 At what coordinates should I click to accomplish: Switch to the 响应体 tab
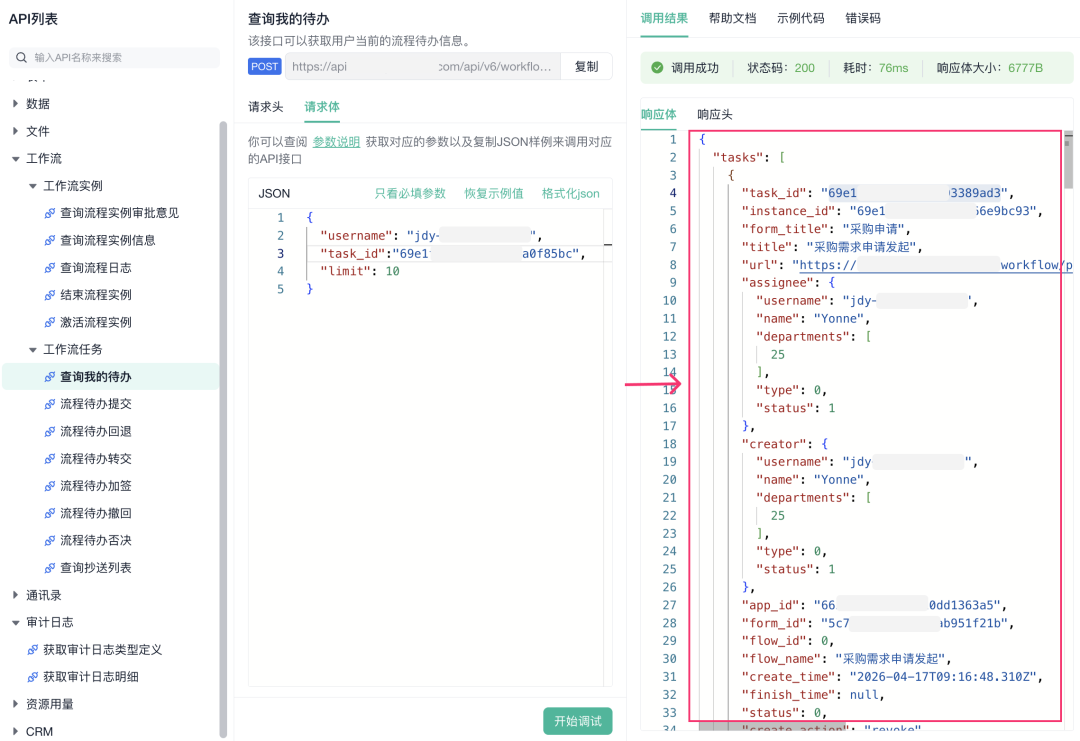pos(658,114)
